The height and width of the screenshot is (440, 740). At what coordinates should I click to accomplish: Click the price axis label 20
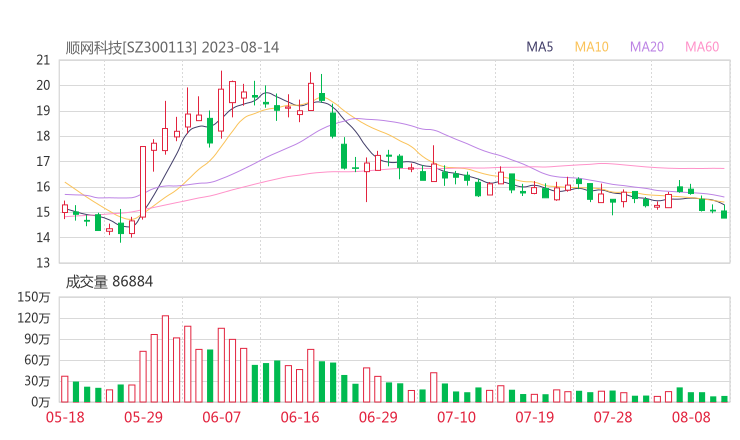tap(43, 85)
